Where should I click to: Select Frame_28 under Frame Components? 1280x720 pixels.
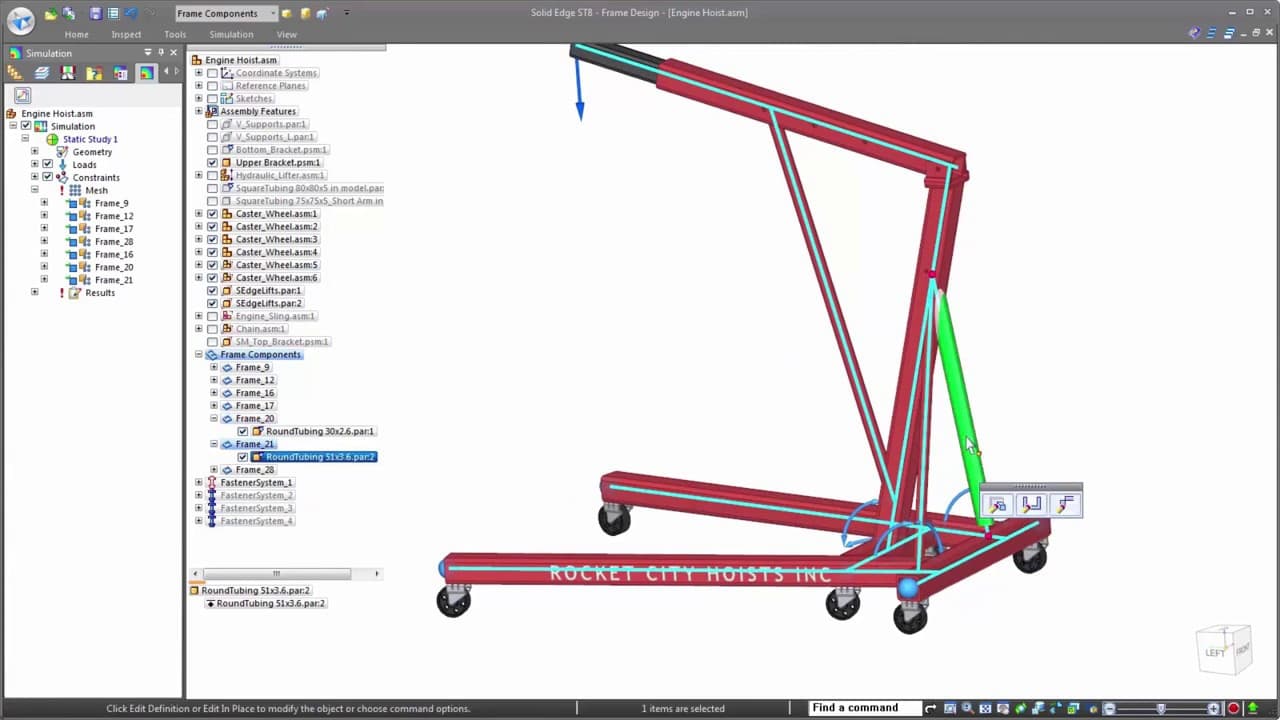click(x=254, y=470)
